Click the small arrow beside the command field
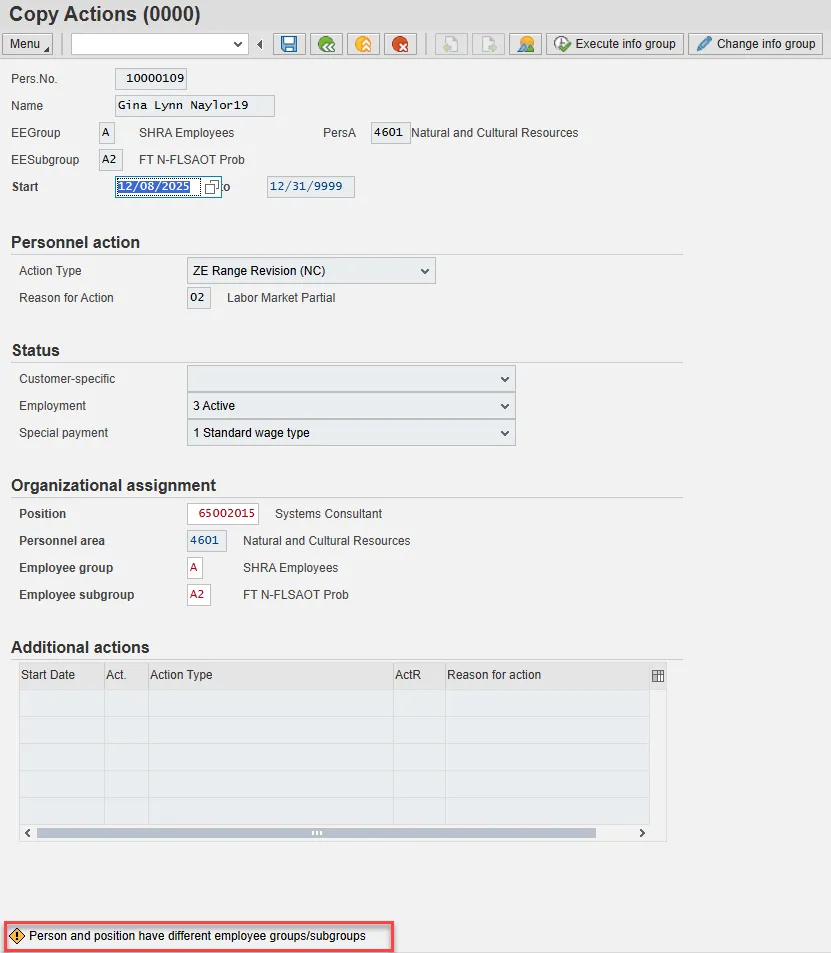 [260, 44]
